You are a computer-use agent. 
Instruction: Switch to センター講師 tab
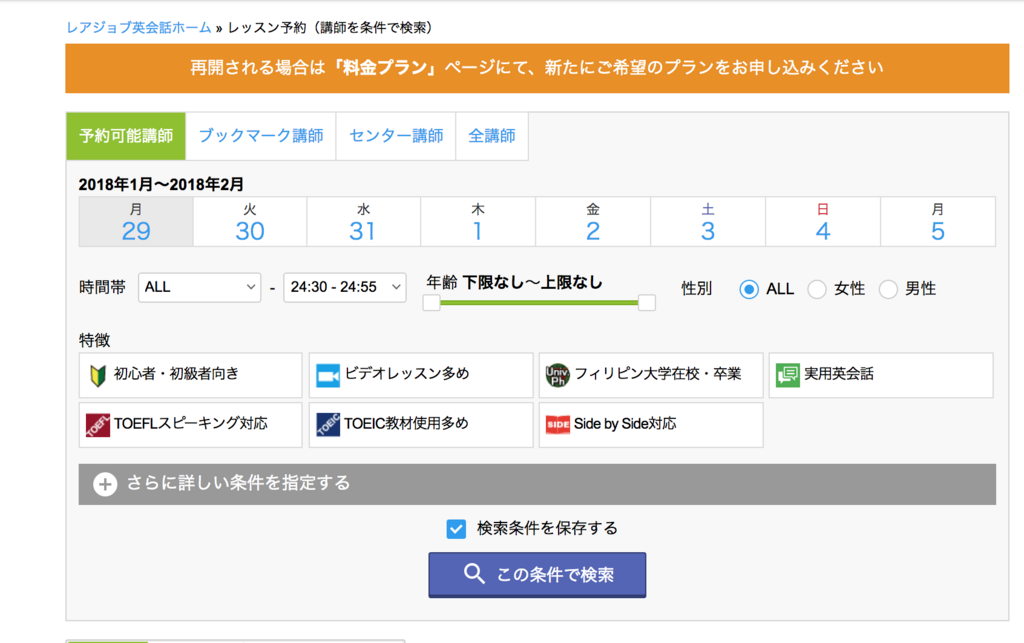tap(396, 136)
